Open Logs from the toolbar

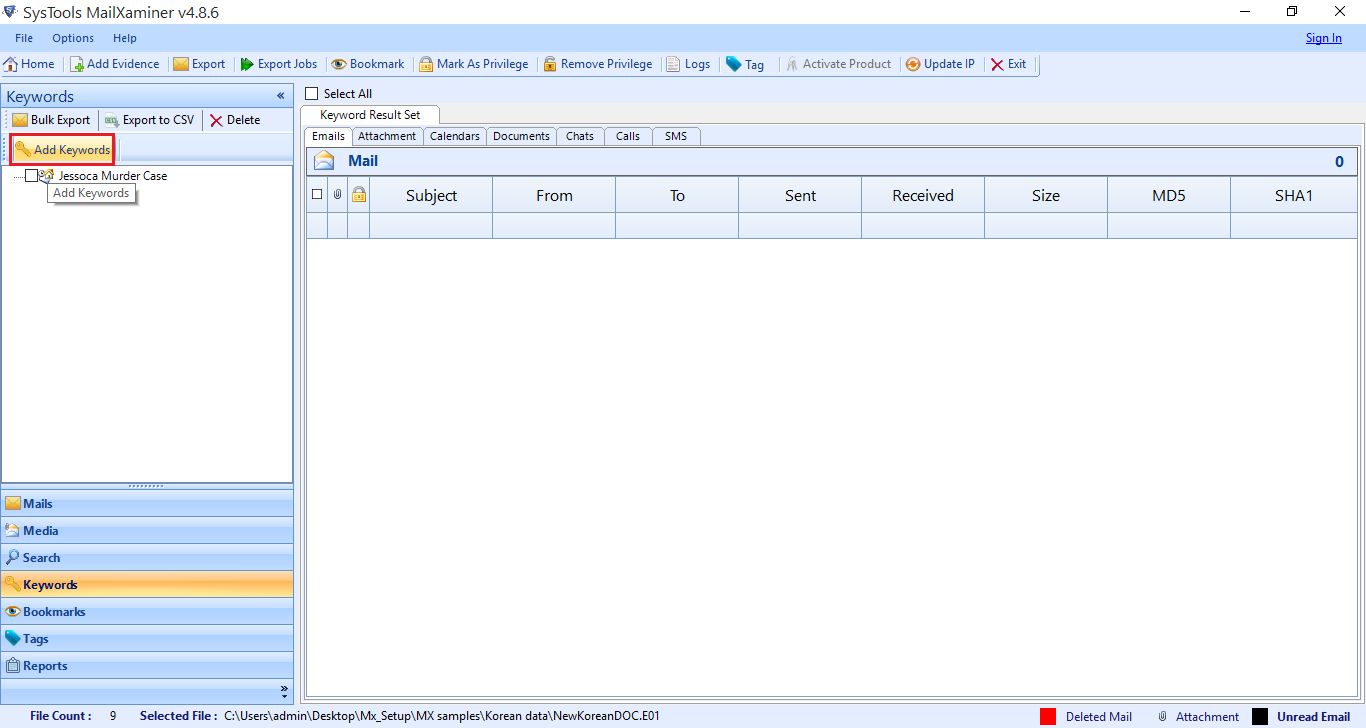coord(688,64)
